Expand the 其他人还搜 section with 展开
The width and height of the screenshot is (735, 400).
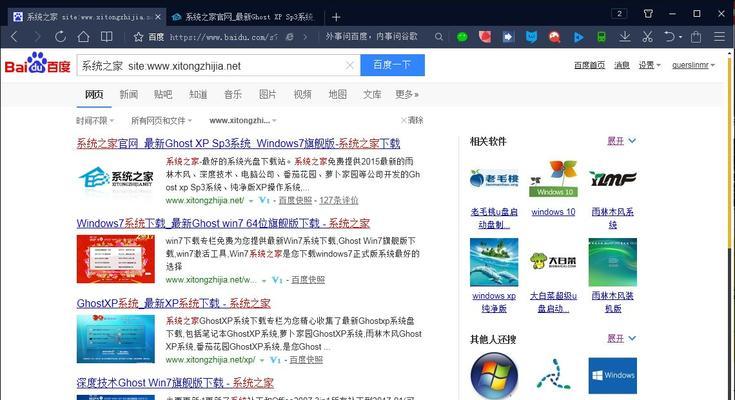point(621,339)
